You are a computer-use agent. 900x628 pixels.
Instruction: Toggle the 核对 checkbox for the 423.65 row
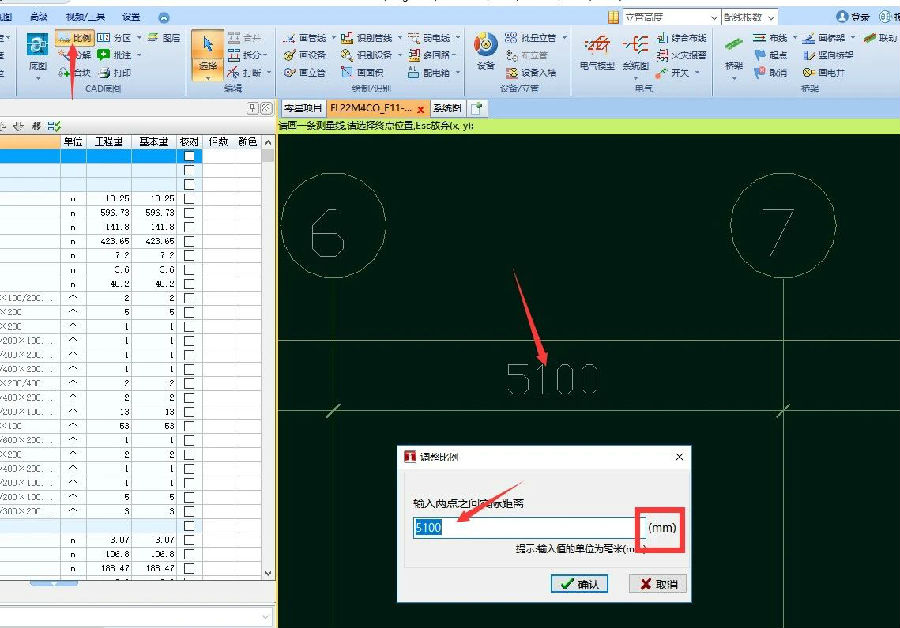pyautogui.click(x=189, y=241)
